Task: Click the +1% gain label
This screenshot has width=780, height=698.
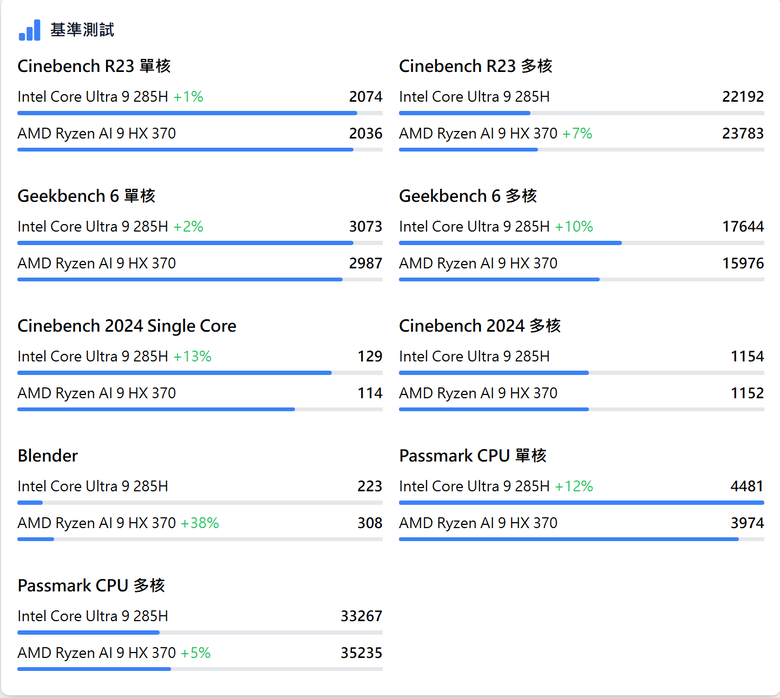Action: [188, 97]
